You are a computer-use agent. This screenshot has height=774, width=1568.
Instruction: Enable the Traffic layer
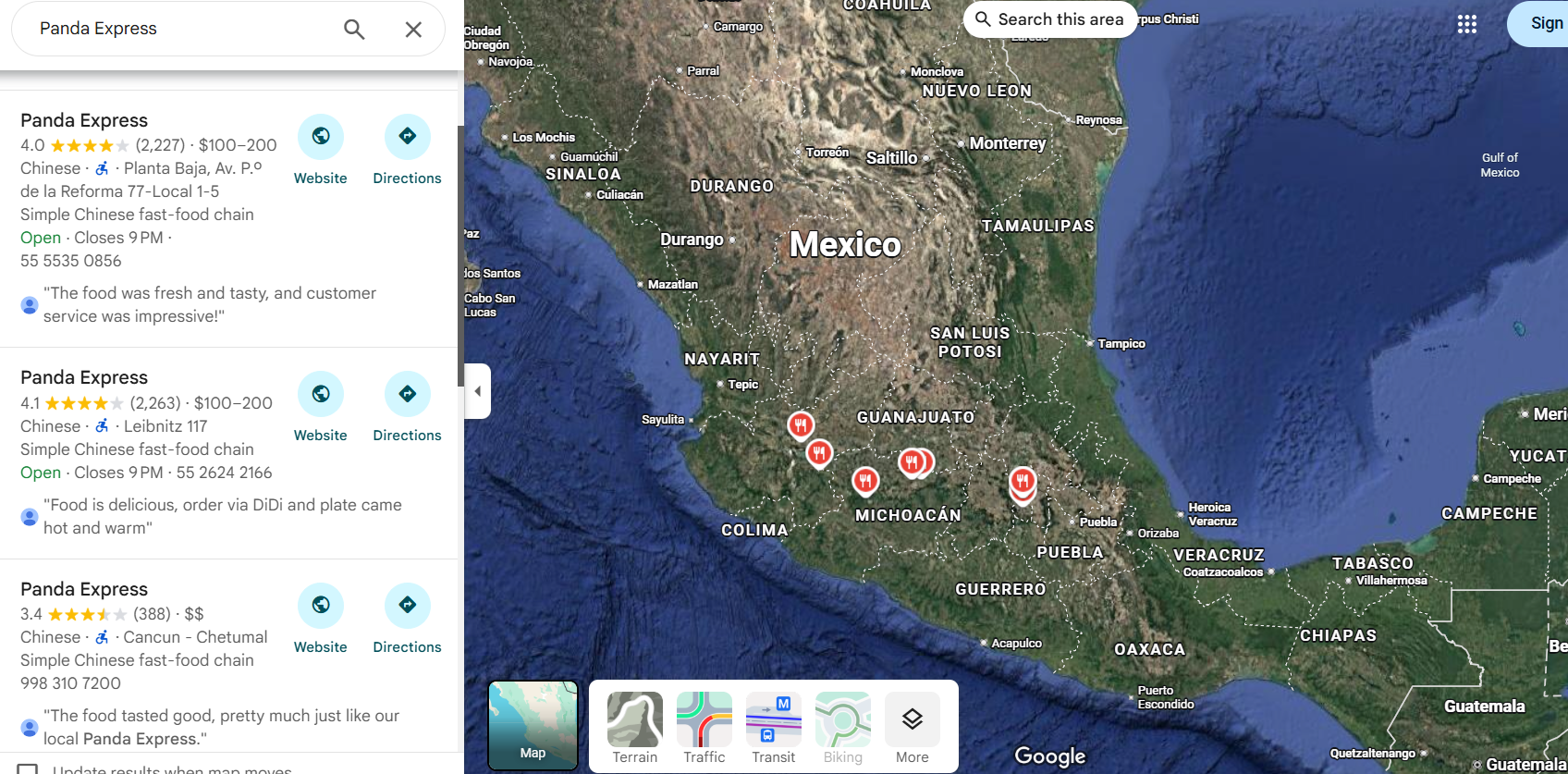(704, 728)
